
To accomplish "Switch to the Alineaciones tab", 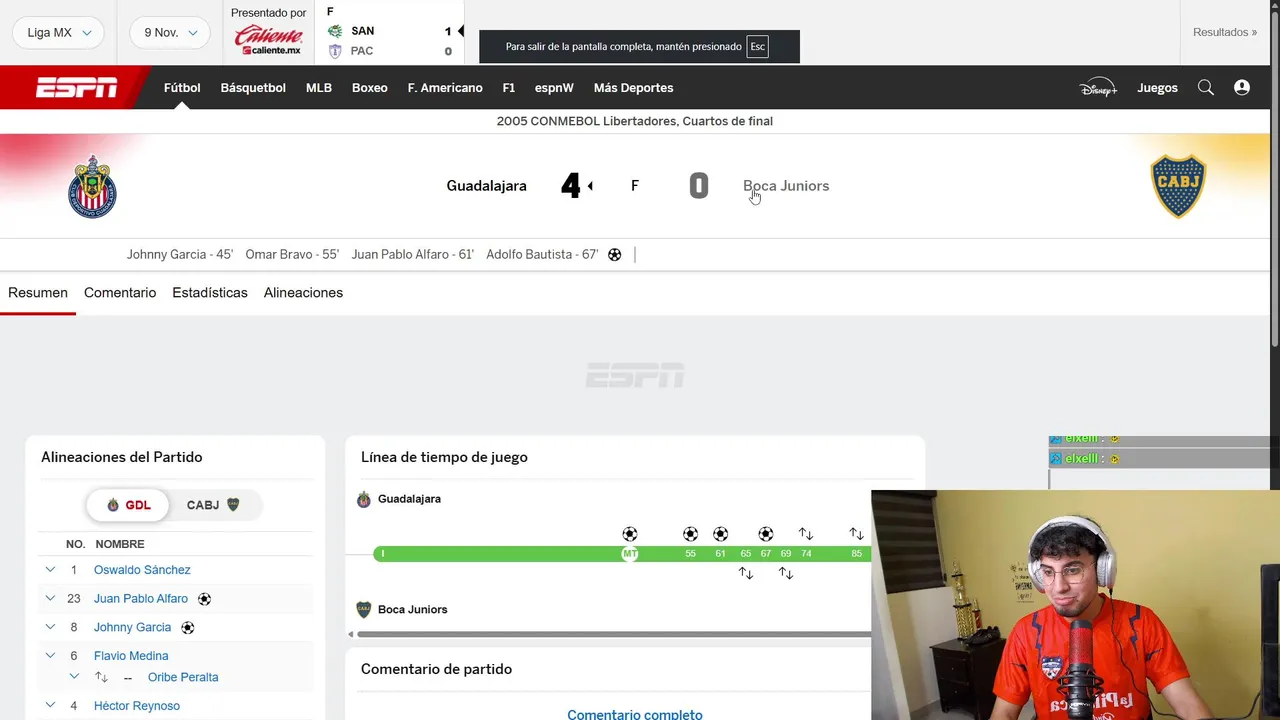I will tap(303, 293).
